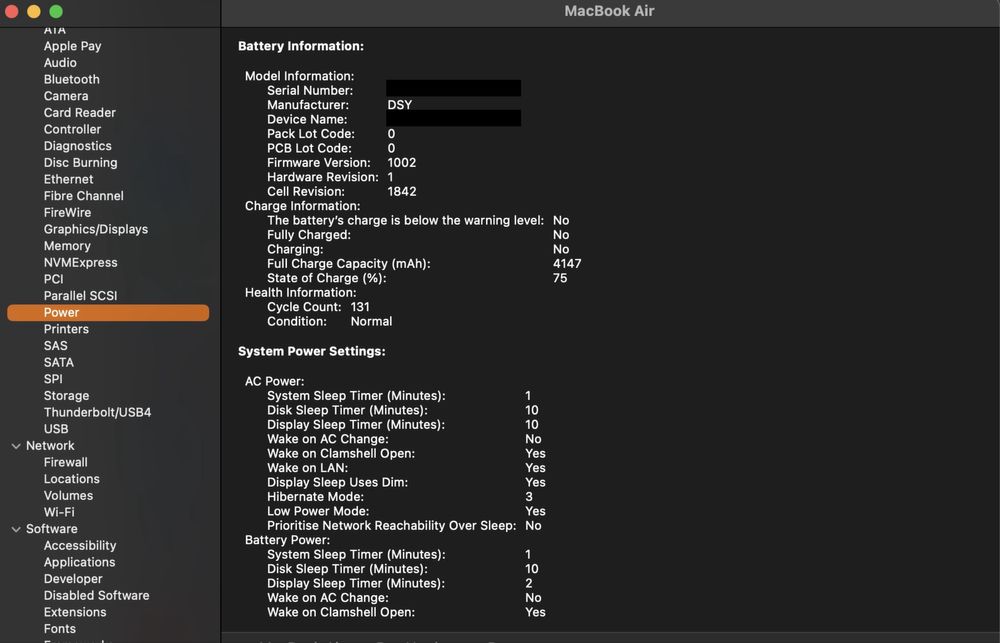
Task: Click Condition value Normal
Action: 371,322
